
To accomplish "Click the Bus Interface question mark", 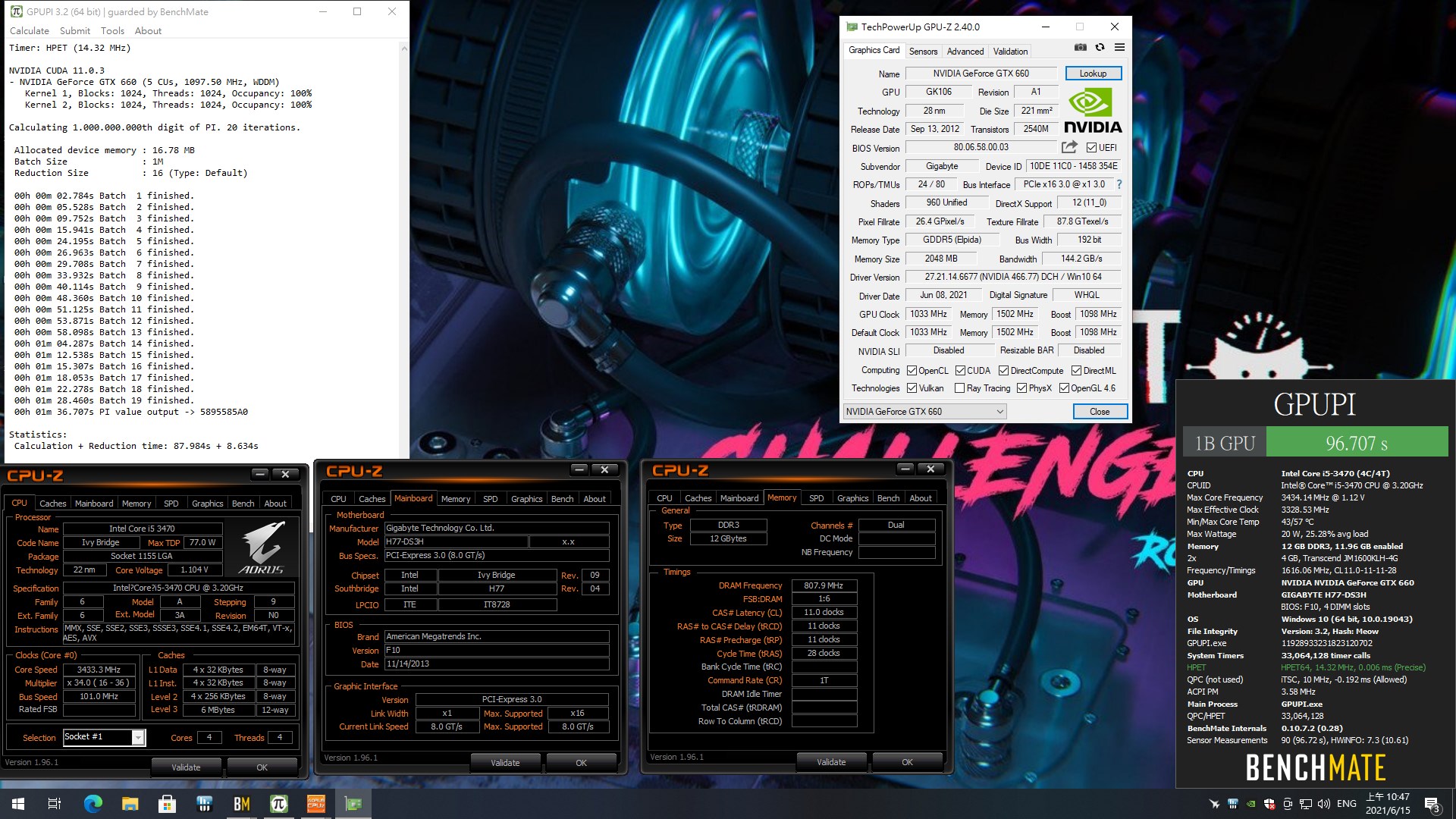I will point(1119,184).
